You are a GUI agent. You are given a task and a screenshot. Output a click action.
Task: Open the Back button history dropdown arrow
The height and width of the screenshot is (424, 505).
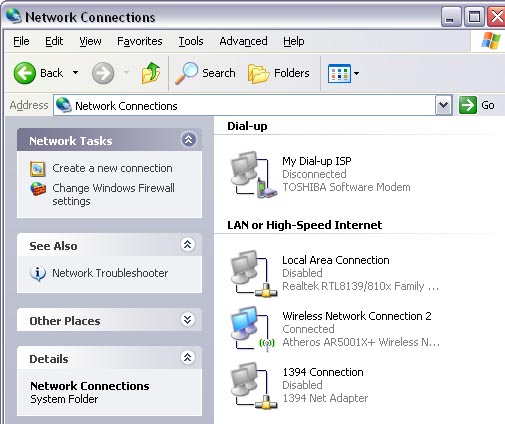pos(76,73)
